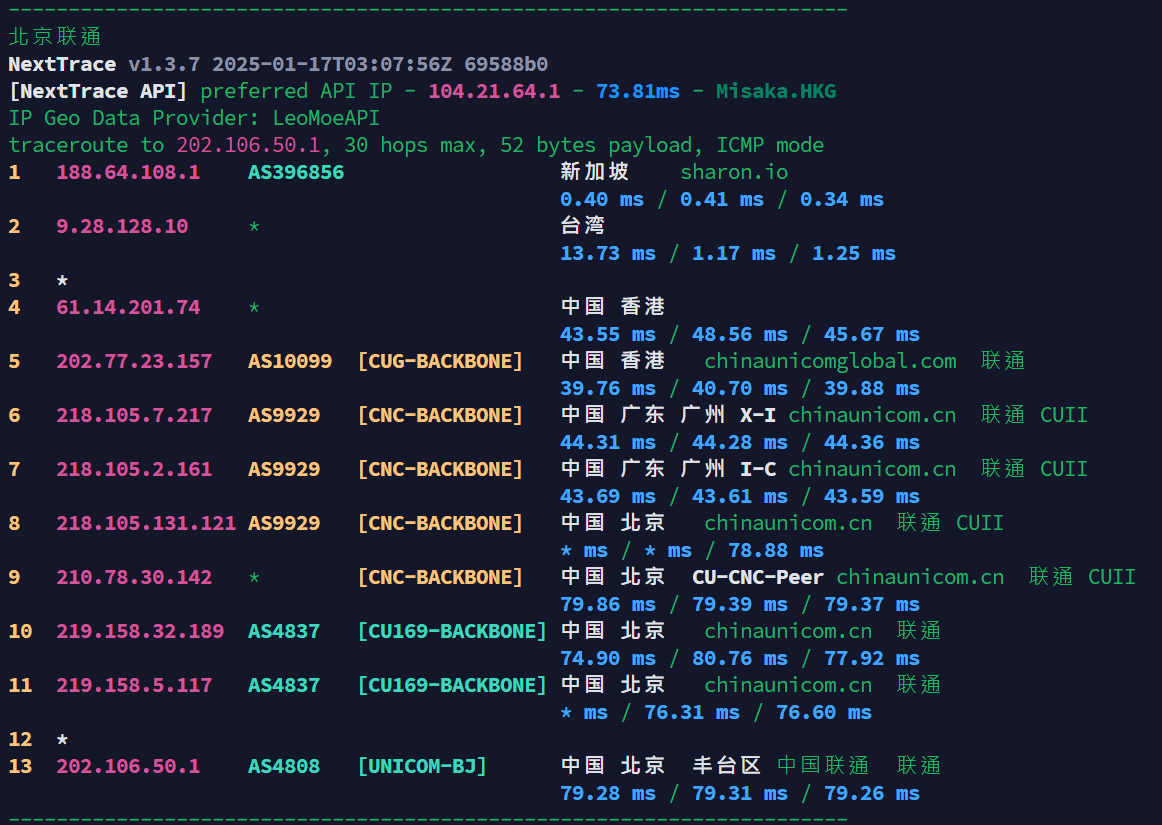Click hop 4 IP 61.14.201.74
The width and height of the screenshot is (1162, 825).
click(x=128, y=307)
